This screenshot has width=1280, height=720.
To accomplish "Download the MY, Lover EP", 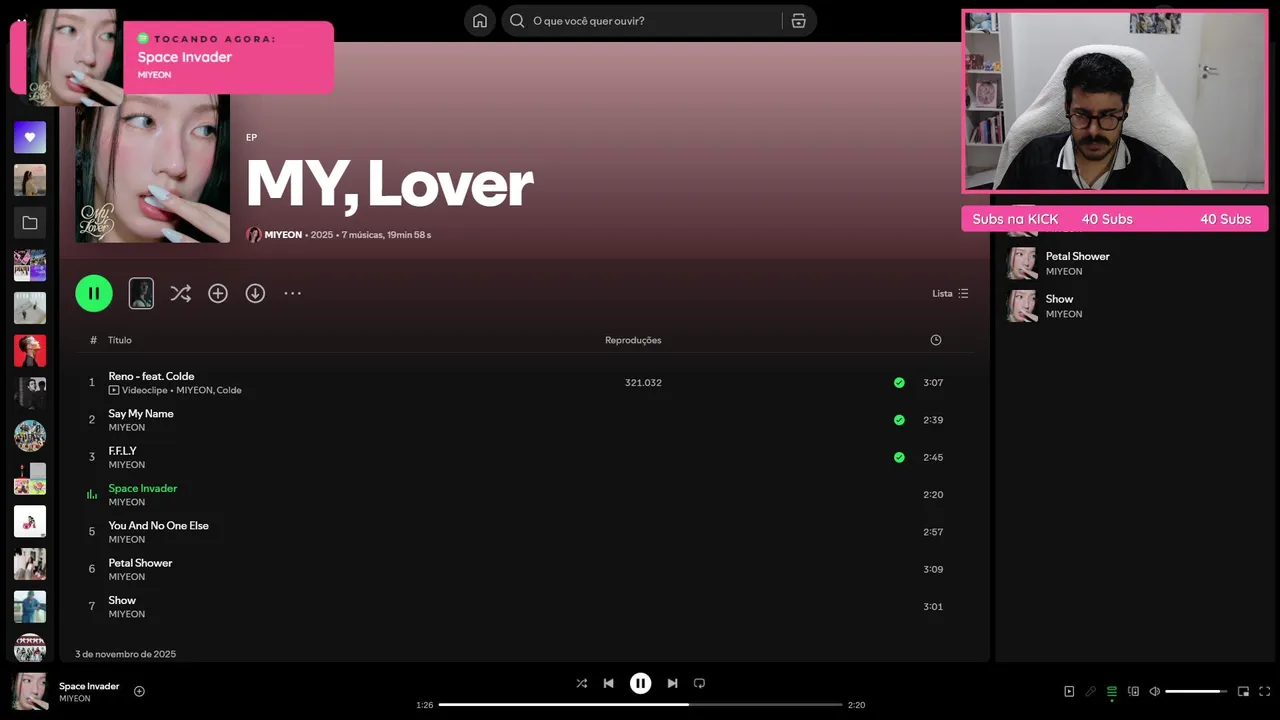I will tap(255, 293).
